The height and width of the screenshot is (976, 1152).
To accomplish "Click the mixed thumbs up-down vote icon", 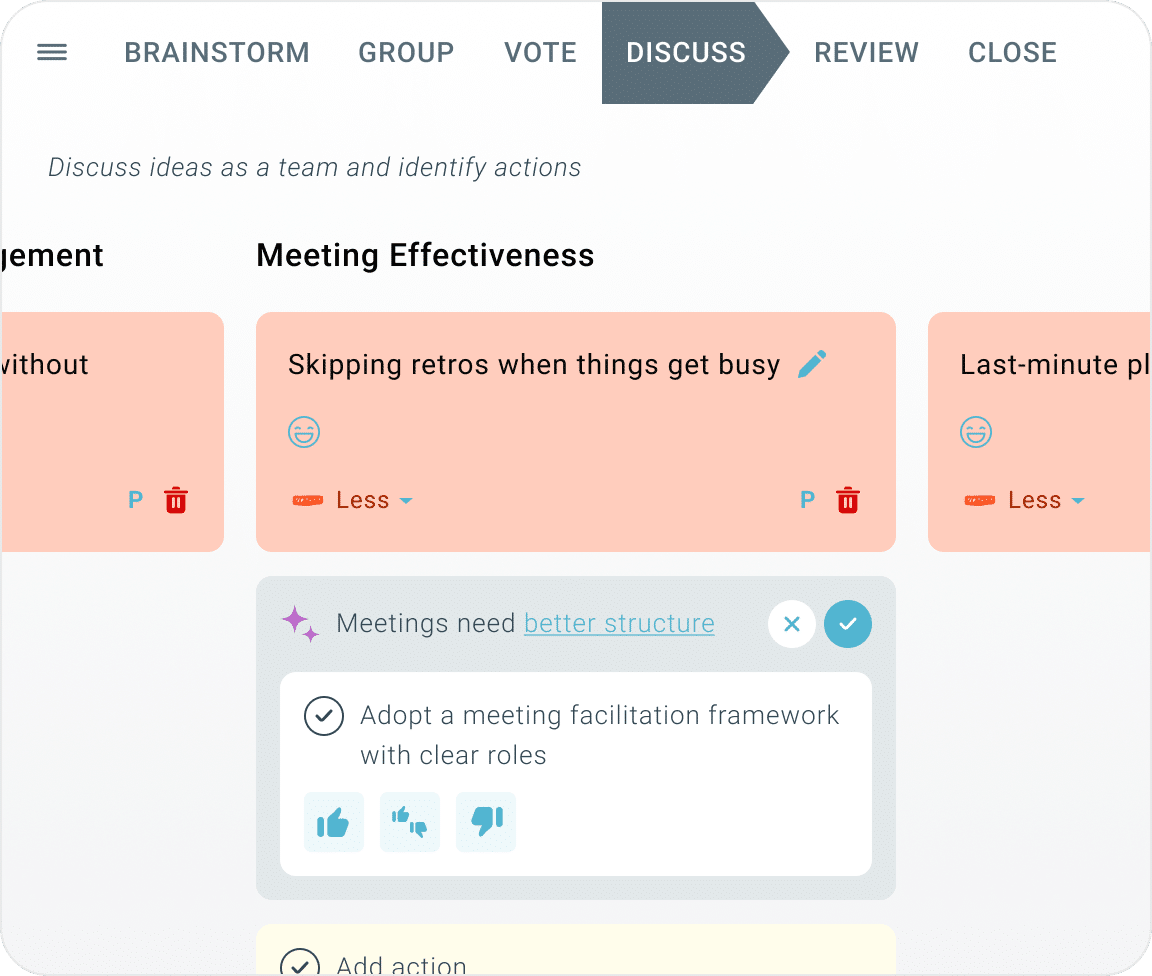I will coord(410,823).
